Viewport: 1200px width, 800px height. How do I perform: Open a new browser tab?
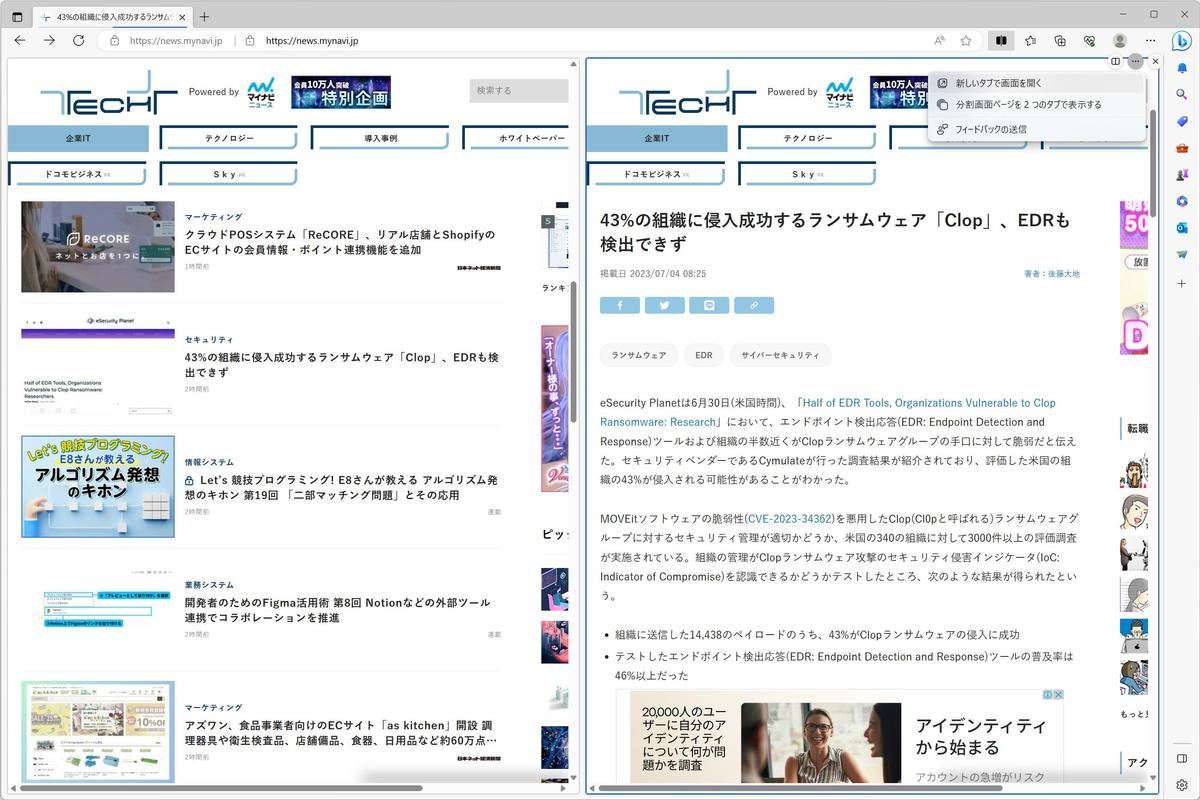point(204,16)
